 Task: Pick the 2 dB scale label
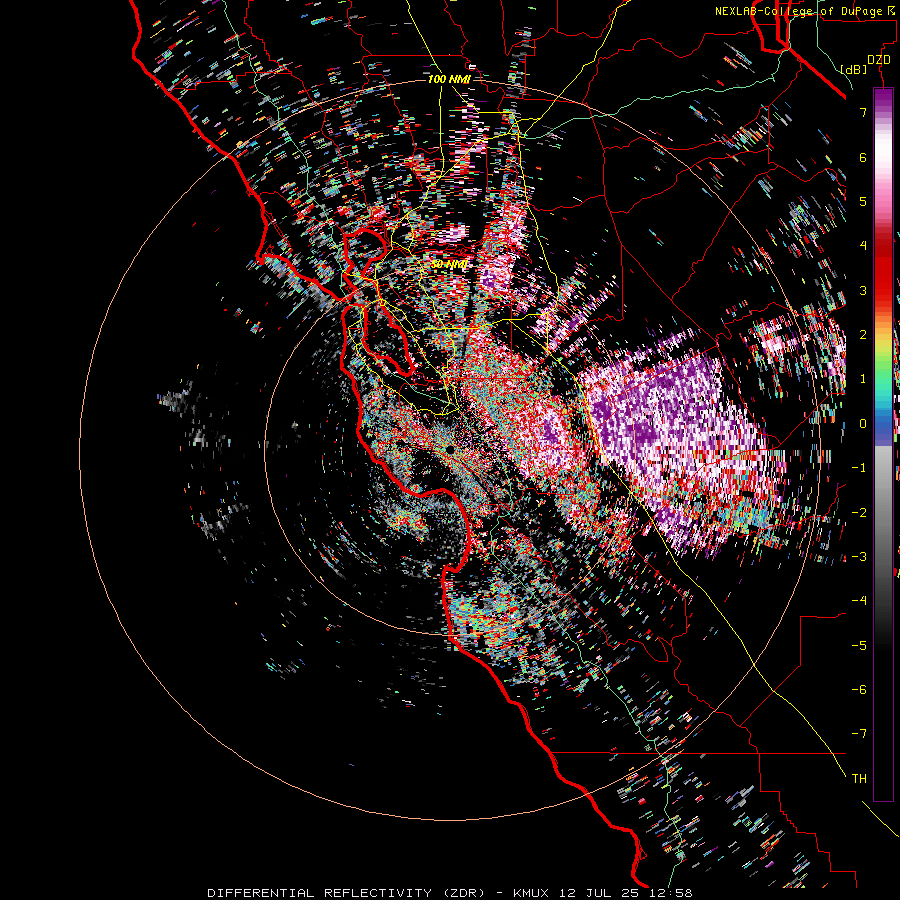click(x=863, y=335)
